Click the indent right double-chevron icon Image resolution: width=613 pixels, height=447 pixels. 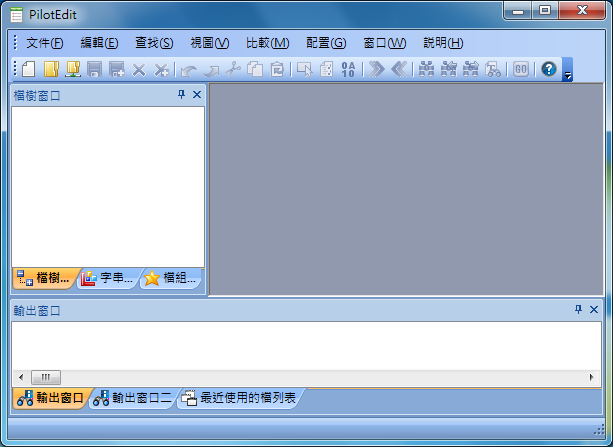click(x=376, y=69)
